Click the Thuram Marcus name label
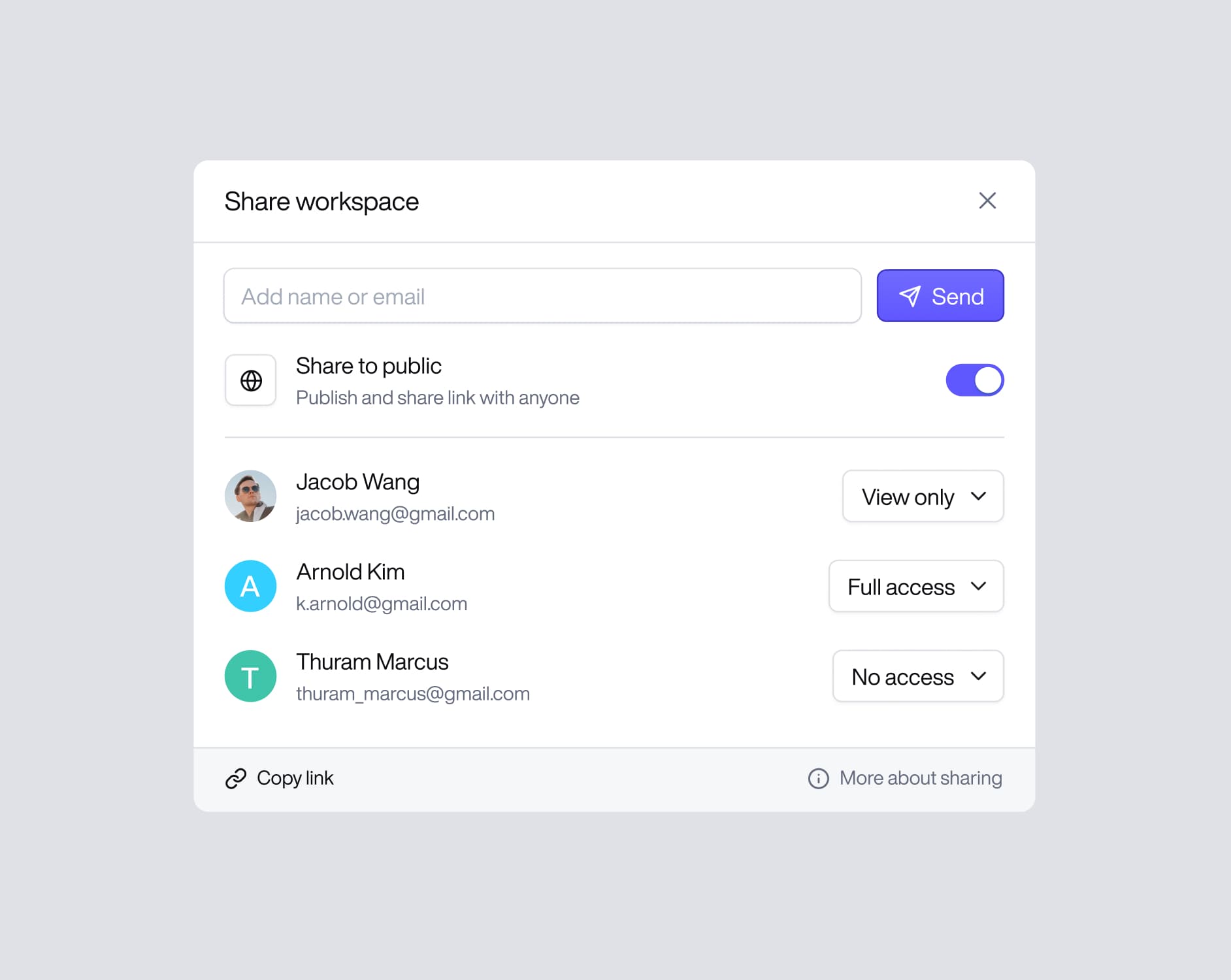The image size is (1231, 980). (372, 662)
